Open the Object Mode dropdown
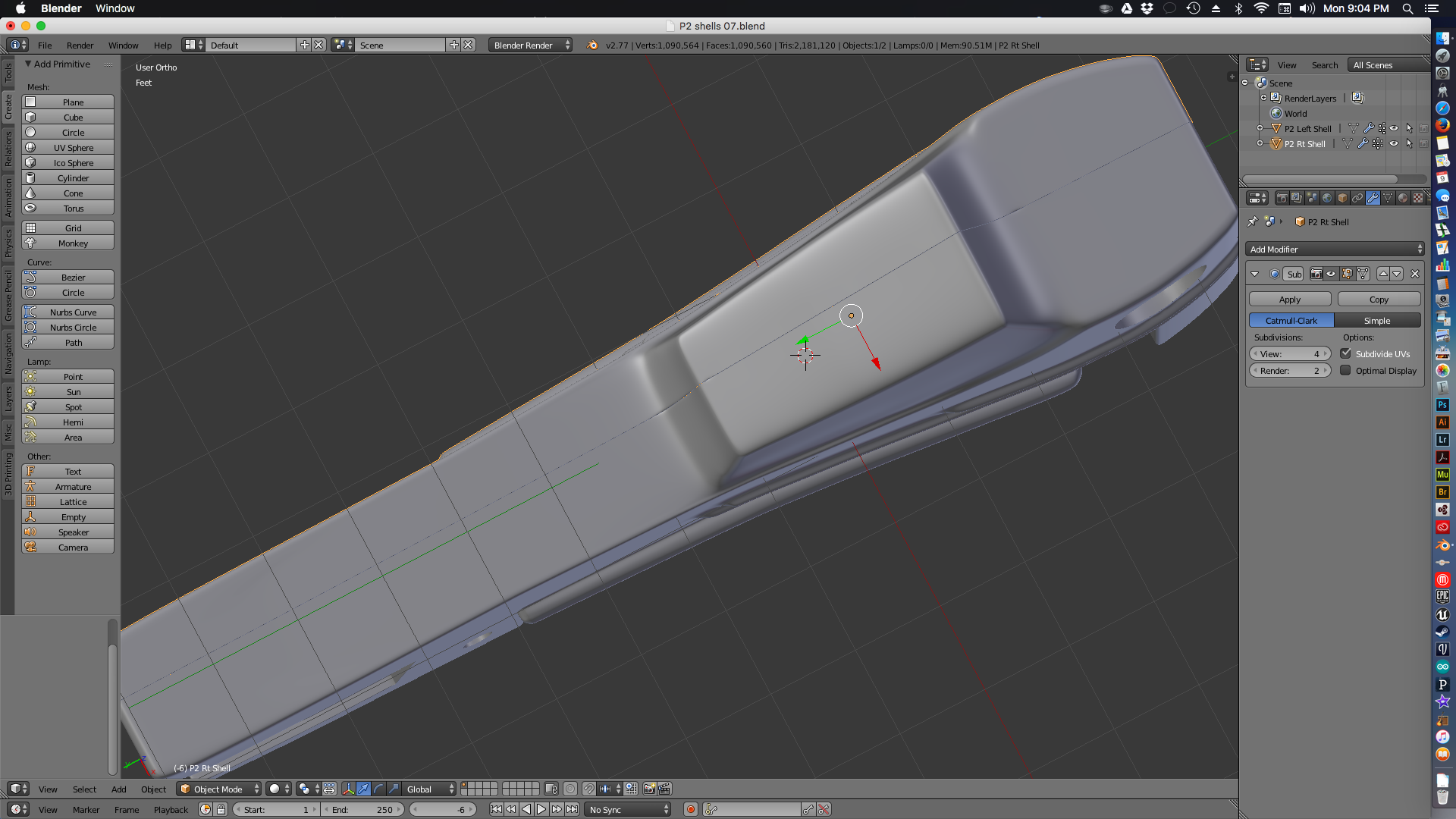The width and height of the screenshot is (1456, 819). (x=219, y=789)
